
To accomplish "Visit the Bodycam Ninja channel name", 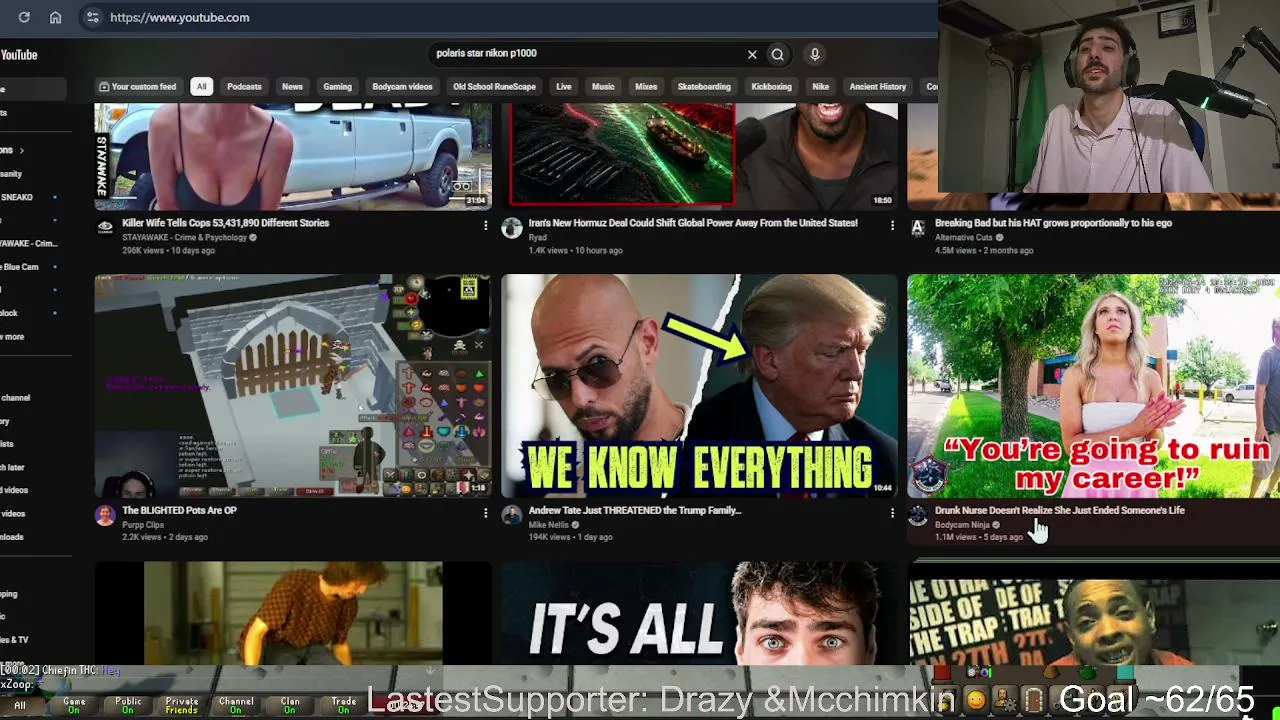I will [x=962, y=525].
